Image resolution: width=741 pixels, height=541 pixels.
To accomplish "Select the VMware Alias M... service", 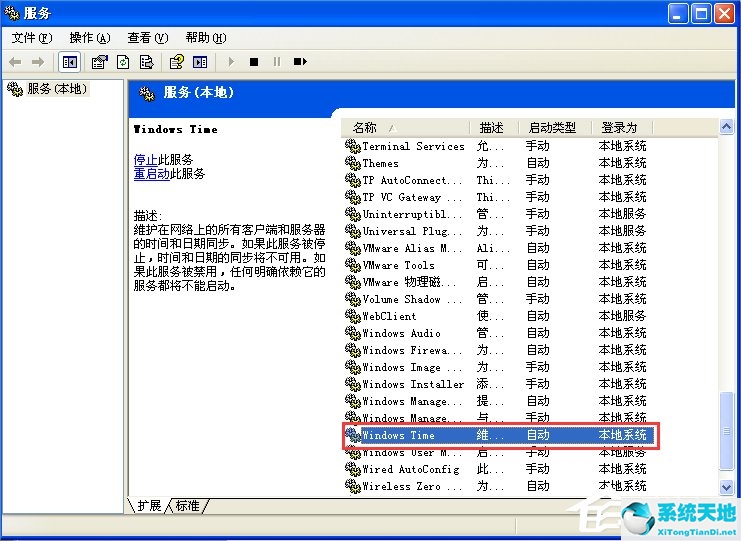I will [412, 248].
